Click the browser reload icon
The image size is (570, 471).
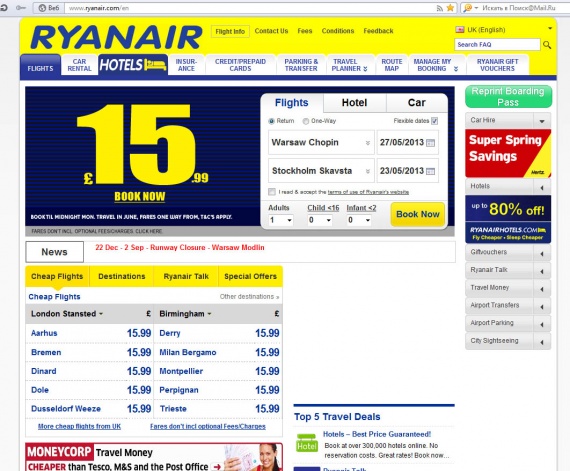[4, 8]
